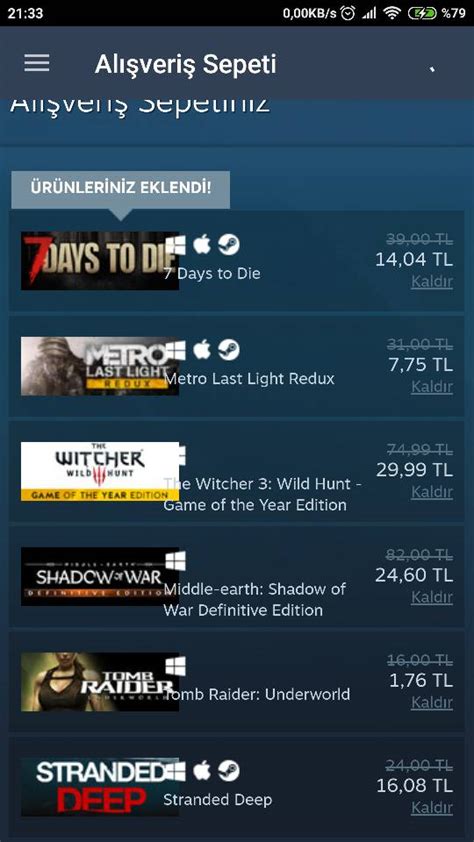Open the Stranded Deep cover image
Viewport: 474px width, 842px height.
click(100, 787)
